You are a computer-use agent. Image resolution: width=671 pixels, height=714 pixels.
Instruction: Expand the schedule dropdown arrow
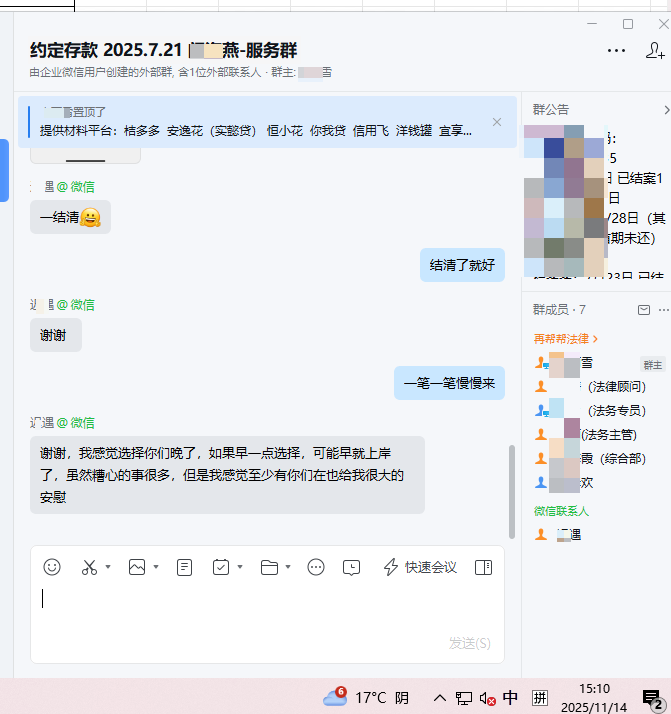[240, 567]
